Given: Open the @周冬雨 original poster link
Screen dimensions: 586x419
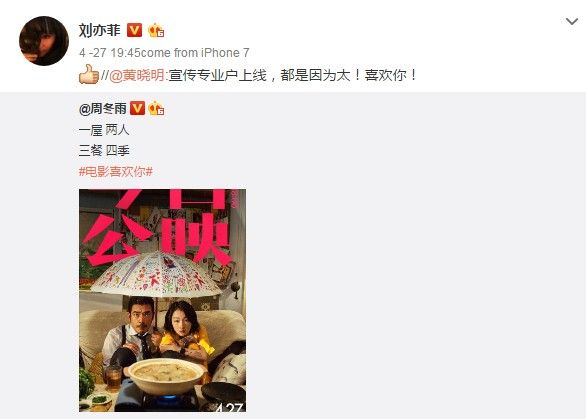Looking at the screenshot, I should point(103,108).
